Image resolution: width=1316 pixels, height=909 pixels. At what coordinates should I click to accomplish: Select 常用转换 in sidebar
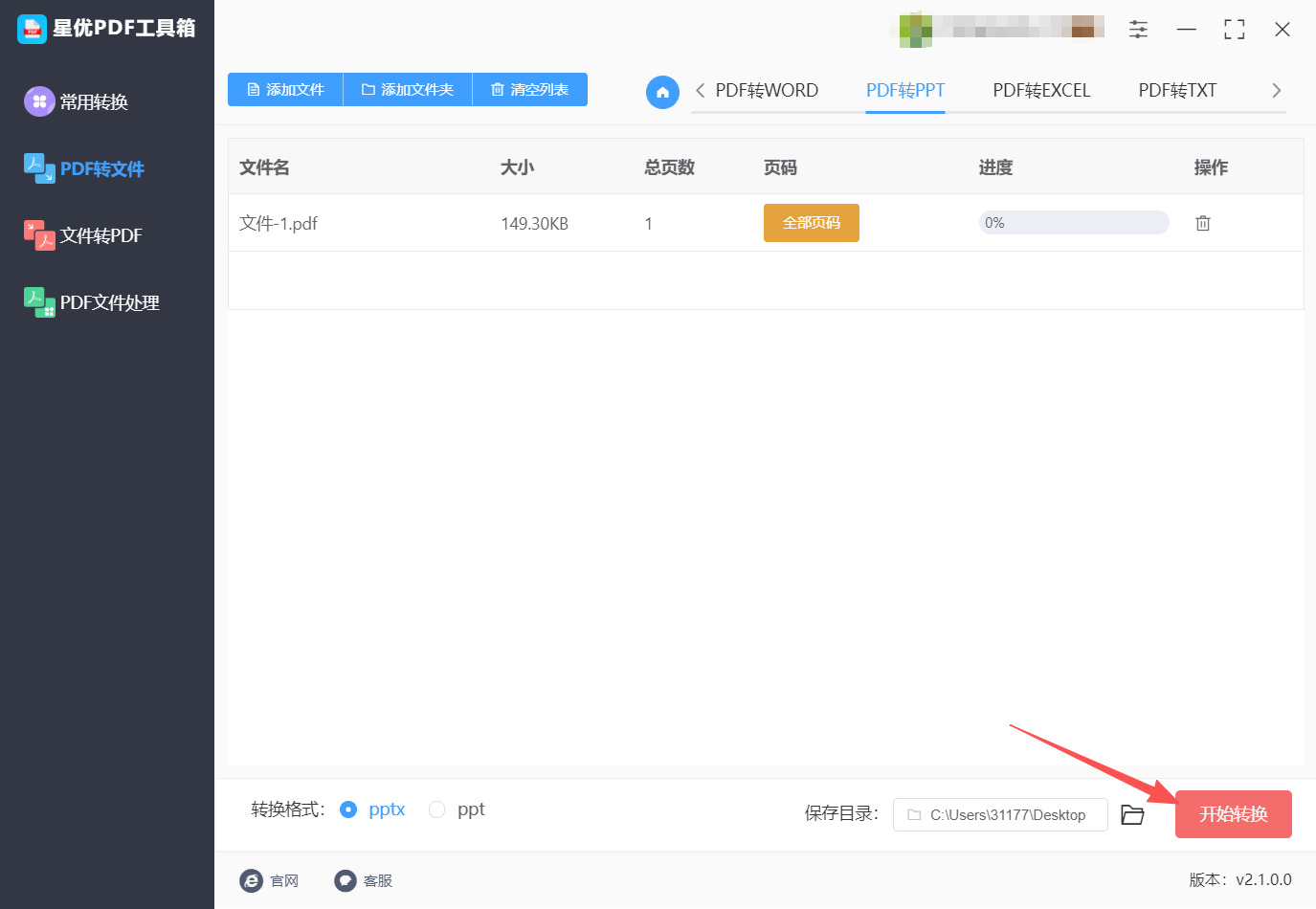tap(77, 101)
